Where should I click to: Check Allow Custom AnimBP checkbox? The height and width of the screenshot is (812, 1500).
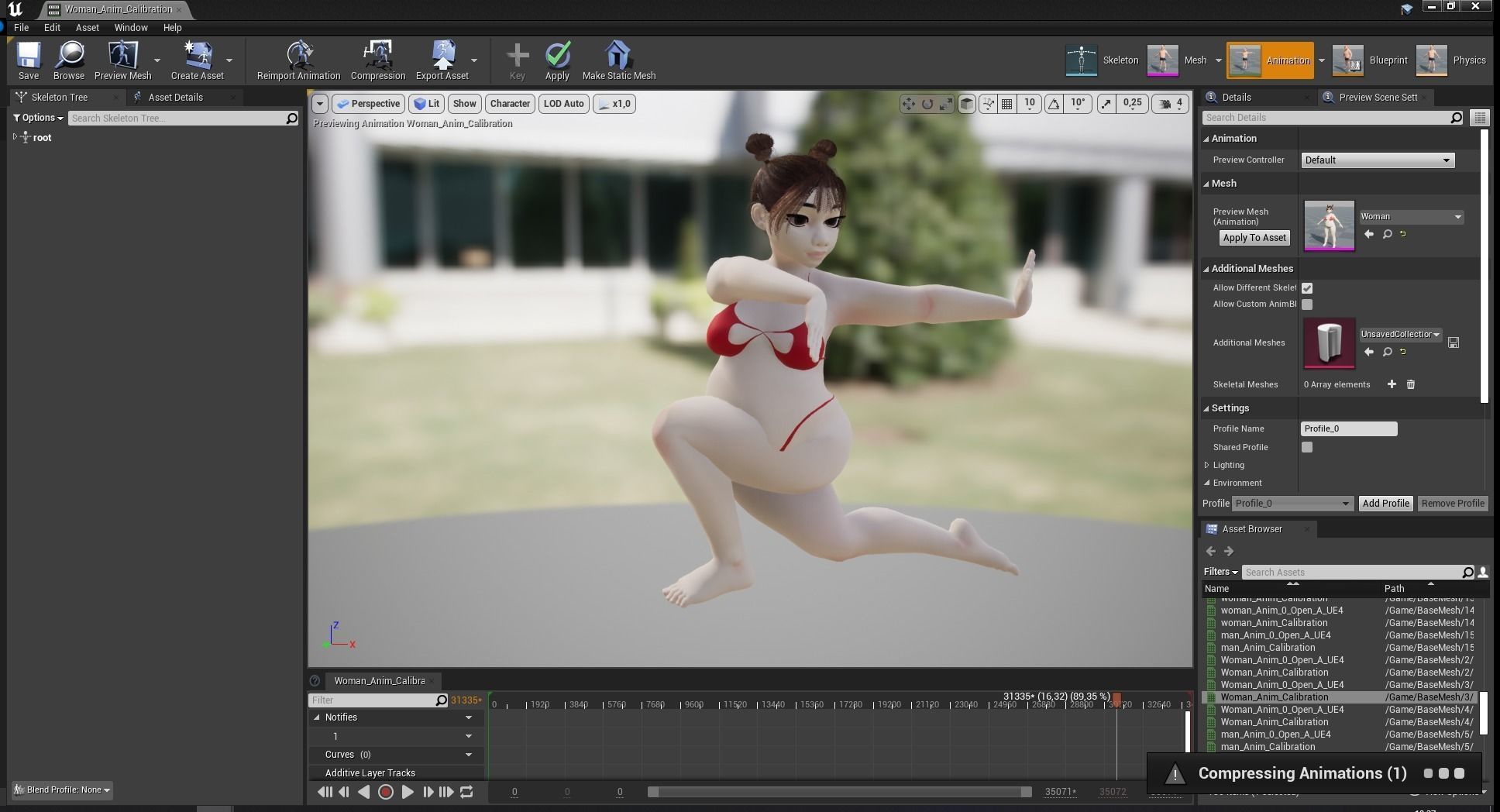(1307, 304)
